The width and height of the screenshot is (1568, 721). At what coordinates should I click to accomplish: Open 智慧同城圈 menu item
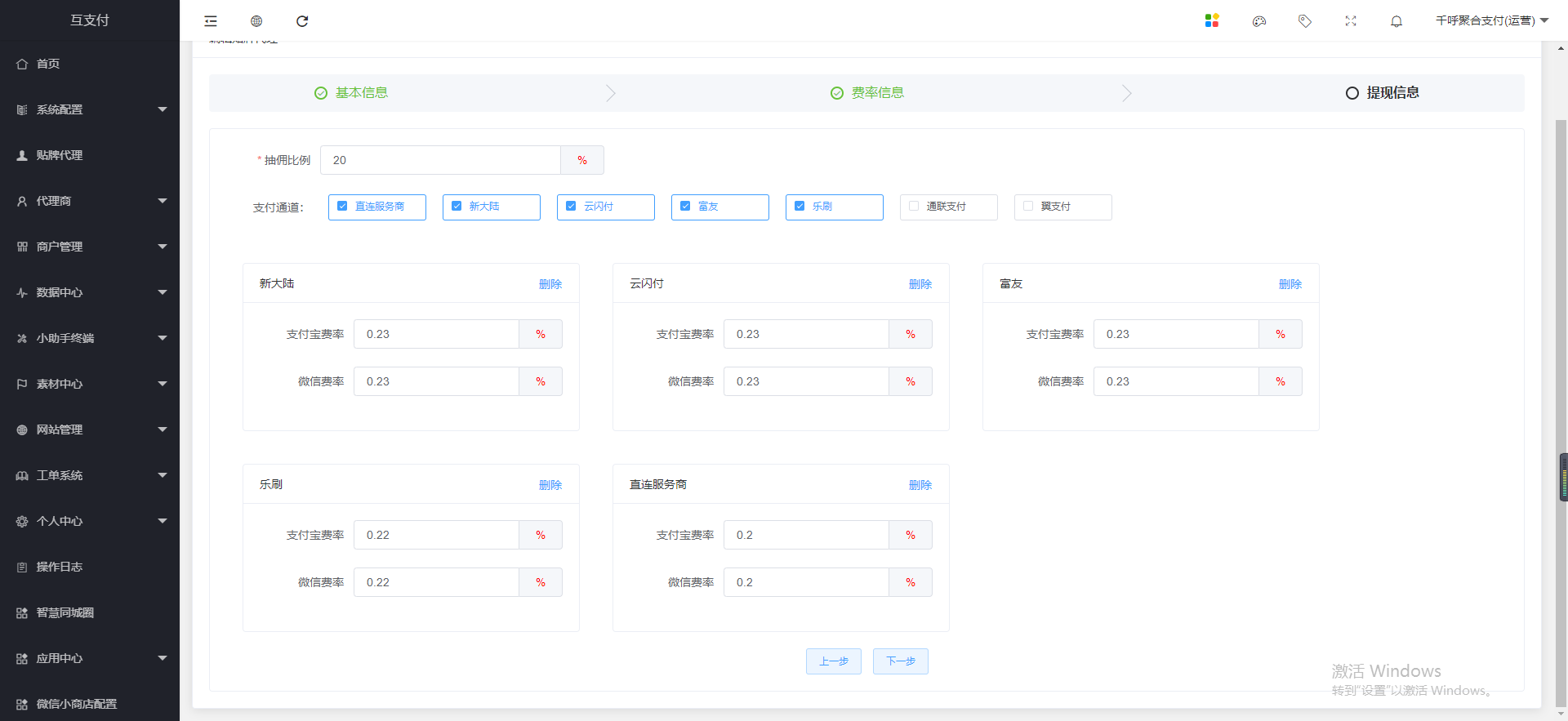pos(90,612)
